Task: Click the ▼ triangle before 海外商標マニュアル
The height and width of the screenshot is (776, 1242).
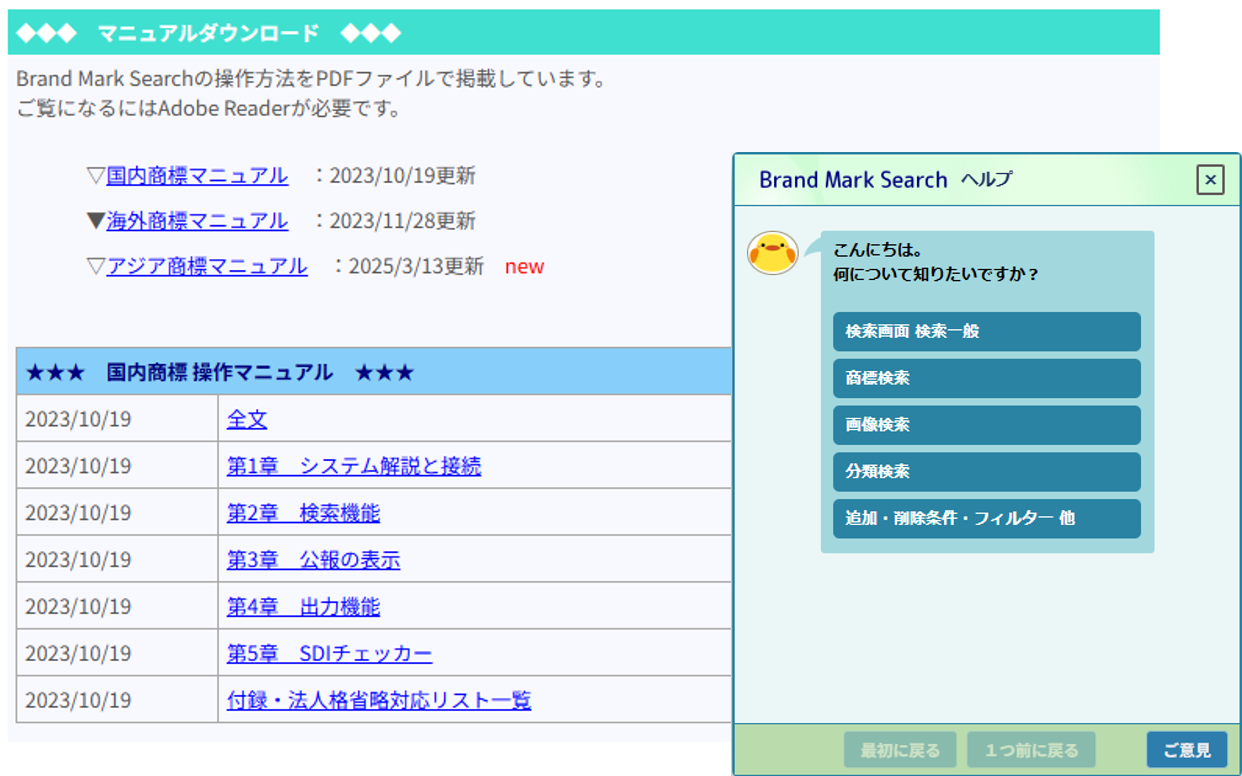Action: 96,221
